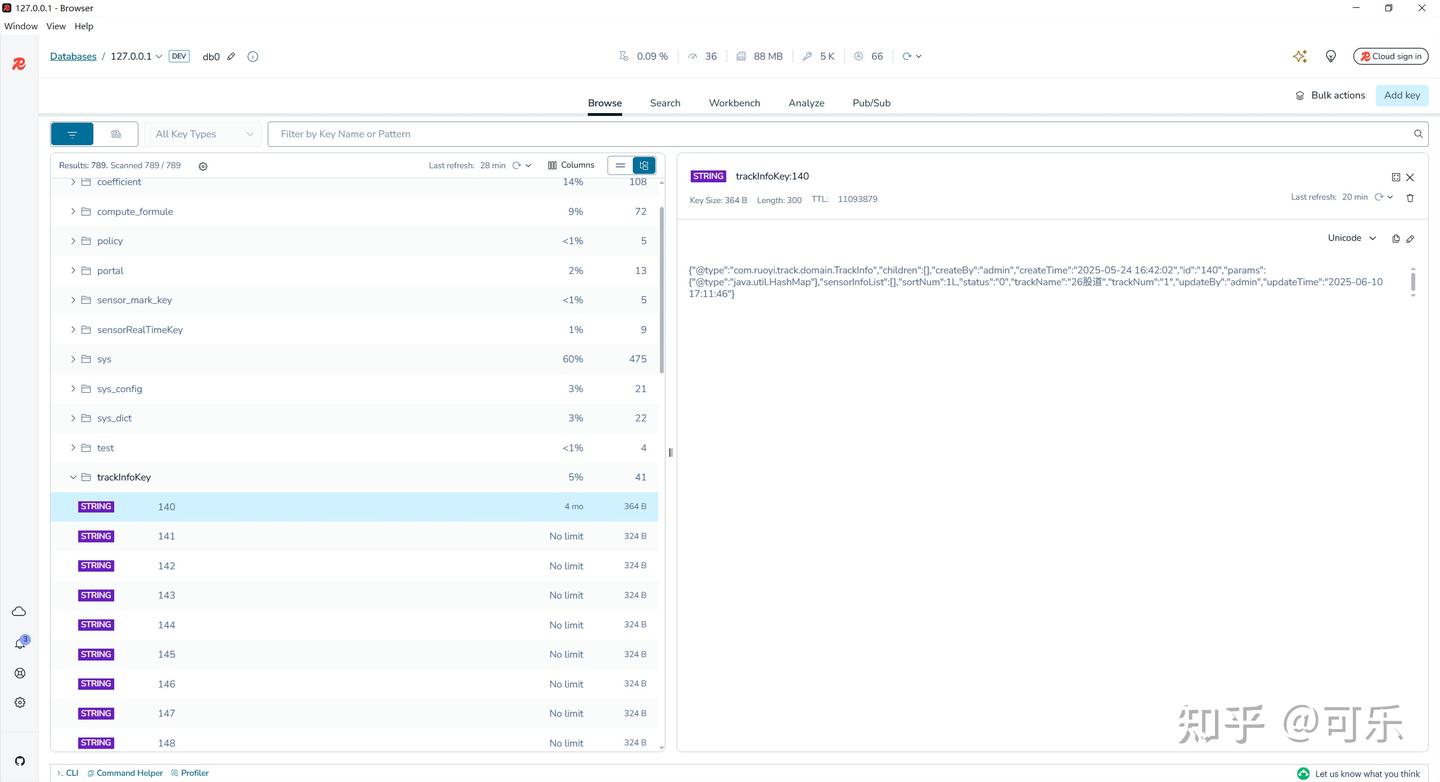Image resolution: width=1440 pixels, height=782 pixels.
Task: Select key 145 in trackInfoKey
Action: (354, 655)
